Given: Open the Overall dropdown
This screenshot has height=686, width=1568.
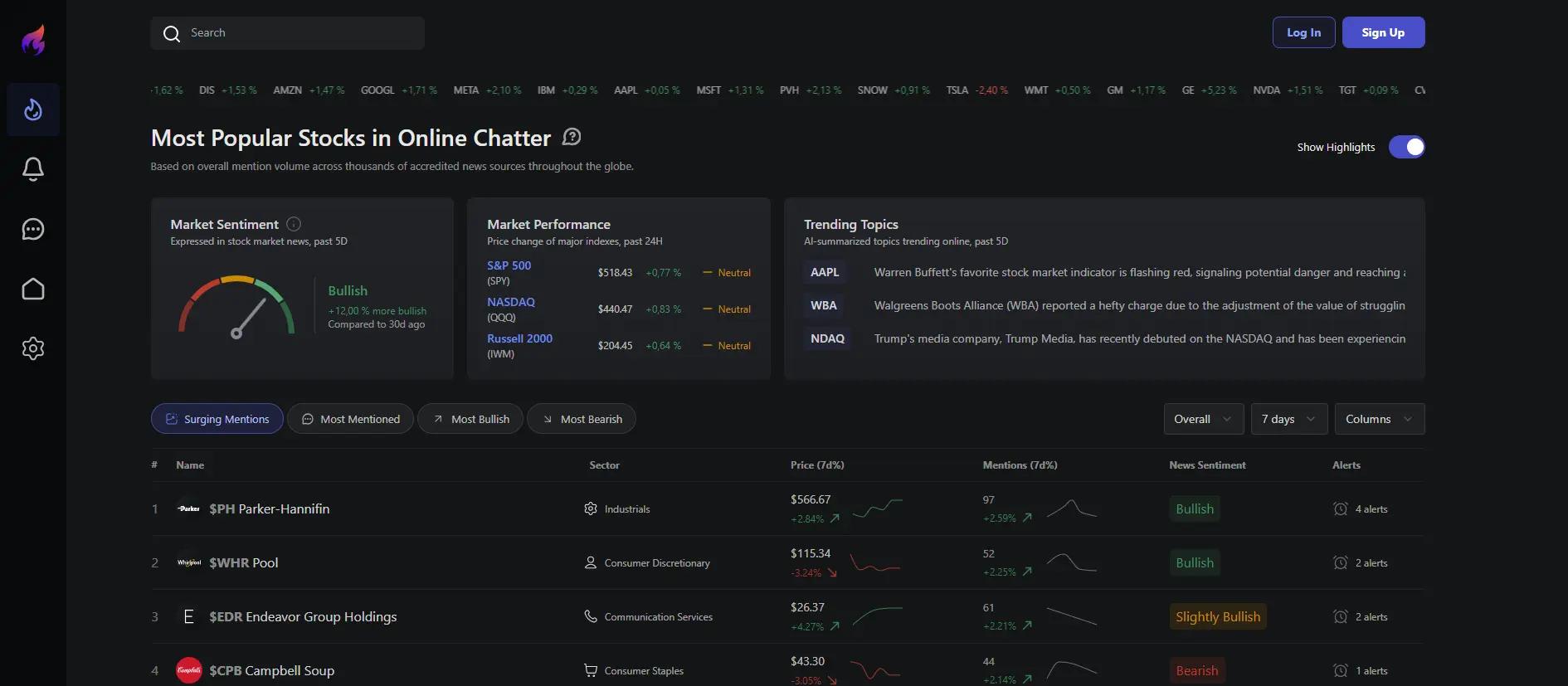Looking at the screenshot, I should (x=1203, y=419).
